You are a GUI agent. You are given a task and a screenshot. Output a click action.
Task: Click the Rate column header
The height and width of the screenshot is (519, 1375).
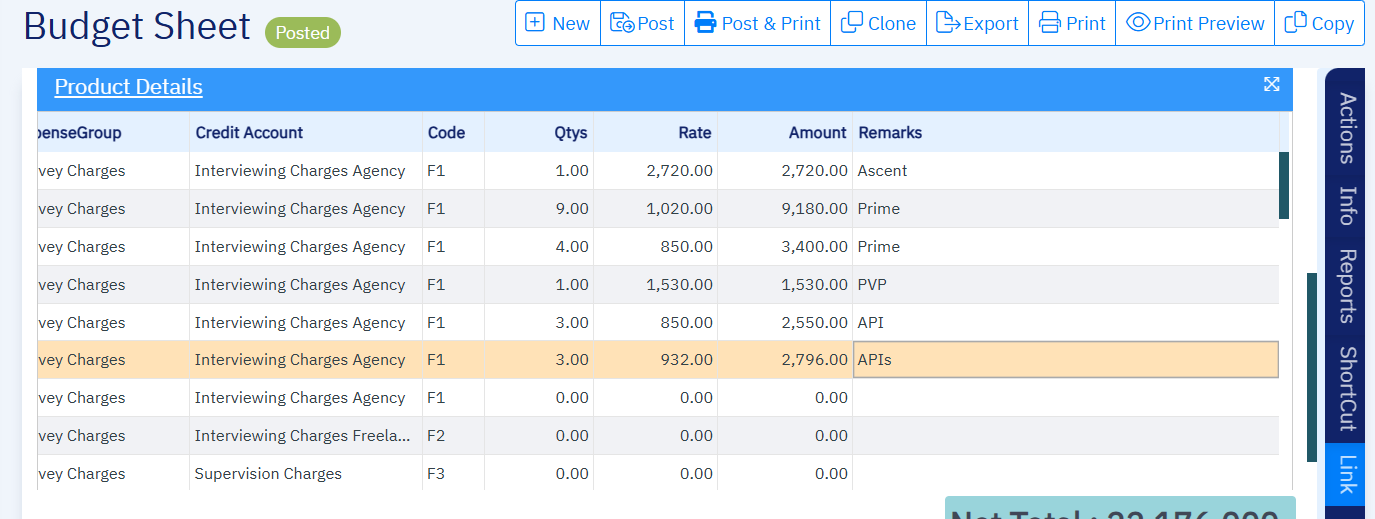(656, 132)
